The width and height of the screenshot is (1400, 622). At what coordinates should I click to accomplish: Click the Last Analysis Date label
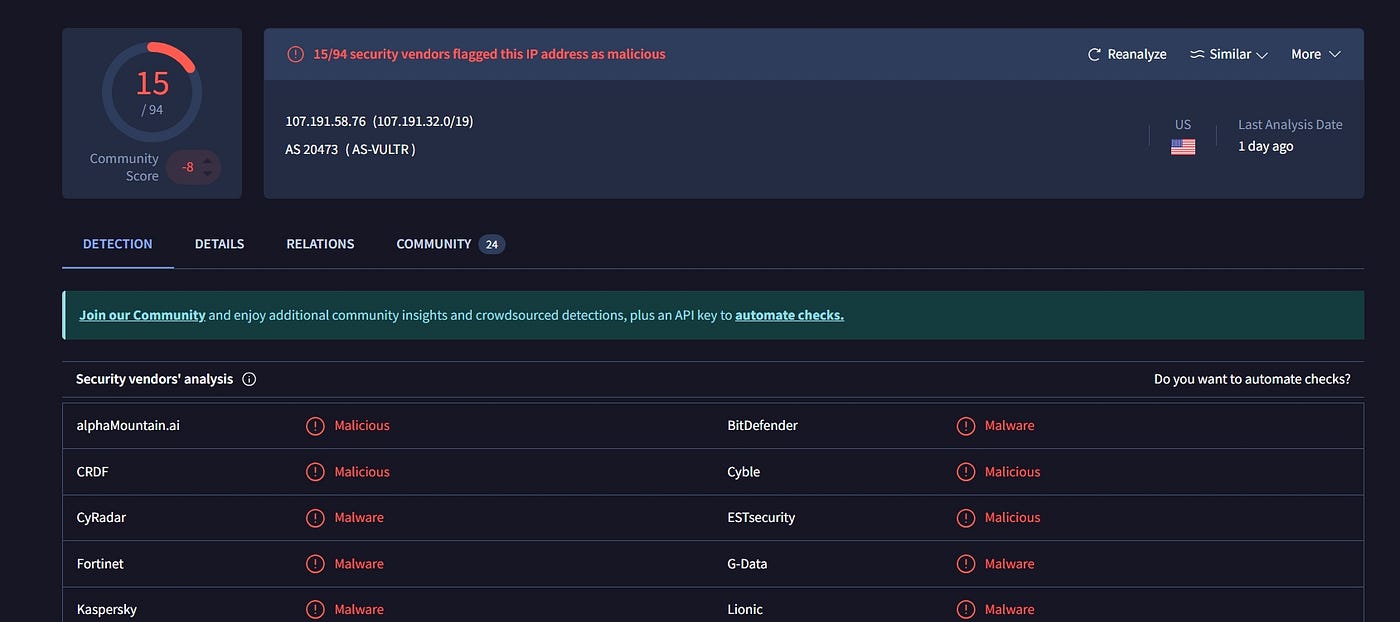click(x=1290, y=125)
